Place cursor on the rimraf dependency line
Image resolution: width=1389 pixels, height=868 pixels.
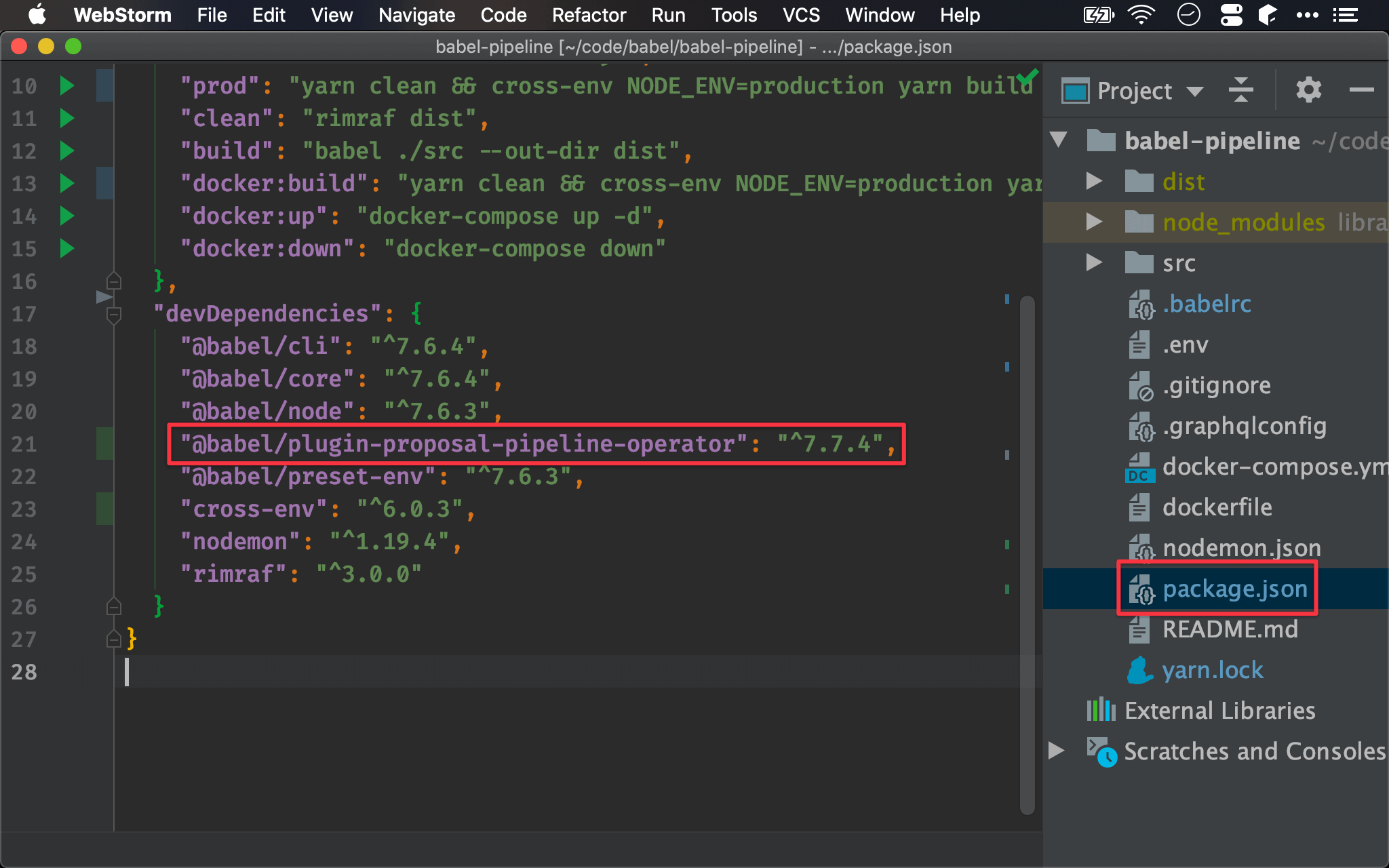tap(300, 574)
